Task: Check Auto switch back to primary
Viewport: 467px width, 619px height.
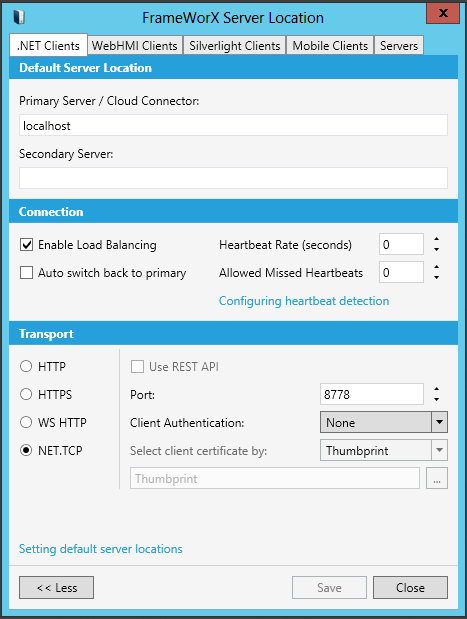Action: coord(26,273)
